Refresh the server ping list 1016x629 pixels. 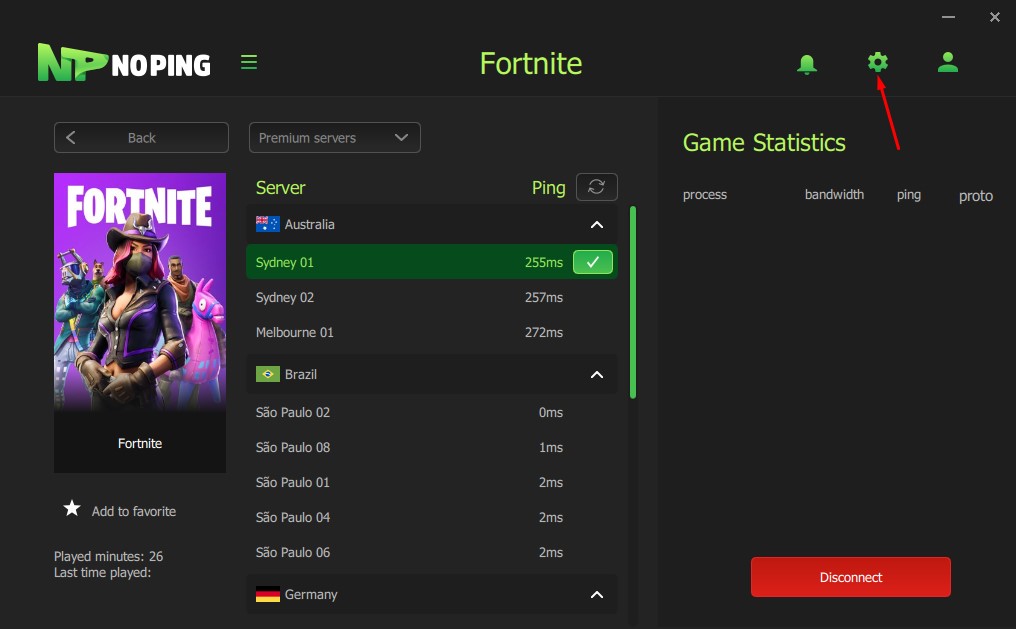596,187
